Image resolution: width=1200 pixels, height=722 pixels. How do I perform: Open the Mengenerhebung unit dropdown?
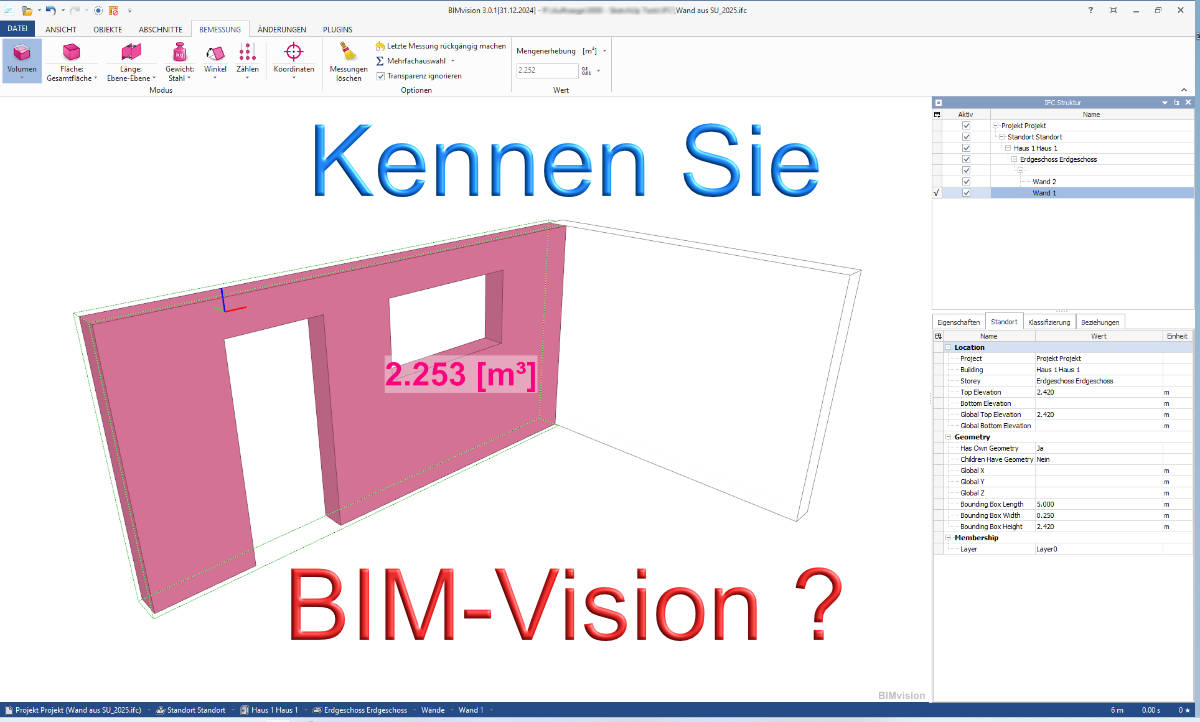click(x=605, y=50)
